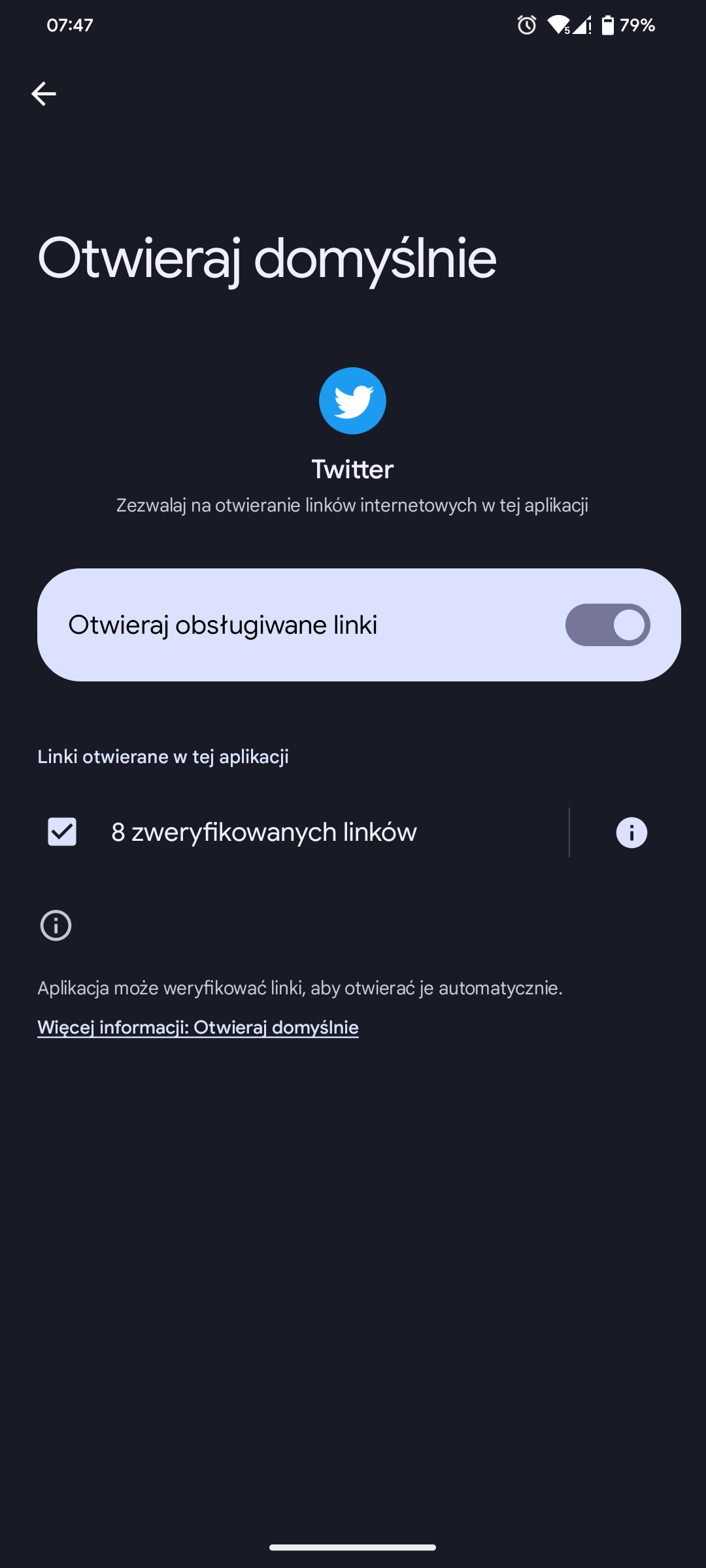Screen dimensions: 706x1568
Task: Tap the Twitter bird app icon
Action: (352, 400)
